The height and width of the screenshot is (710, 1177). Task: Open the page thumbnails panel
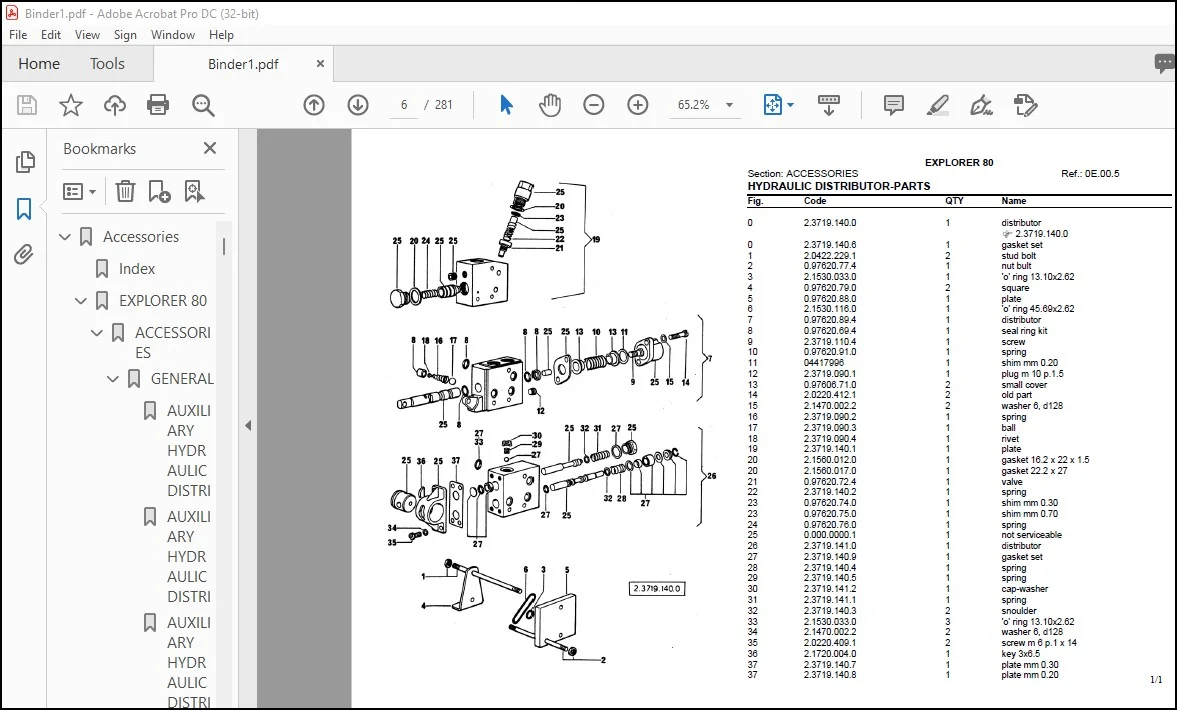point(25,161)
